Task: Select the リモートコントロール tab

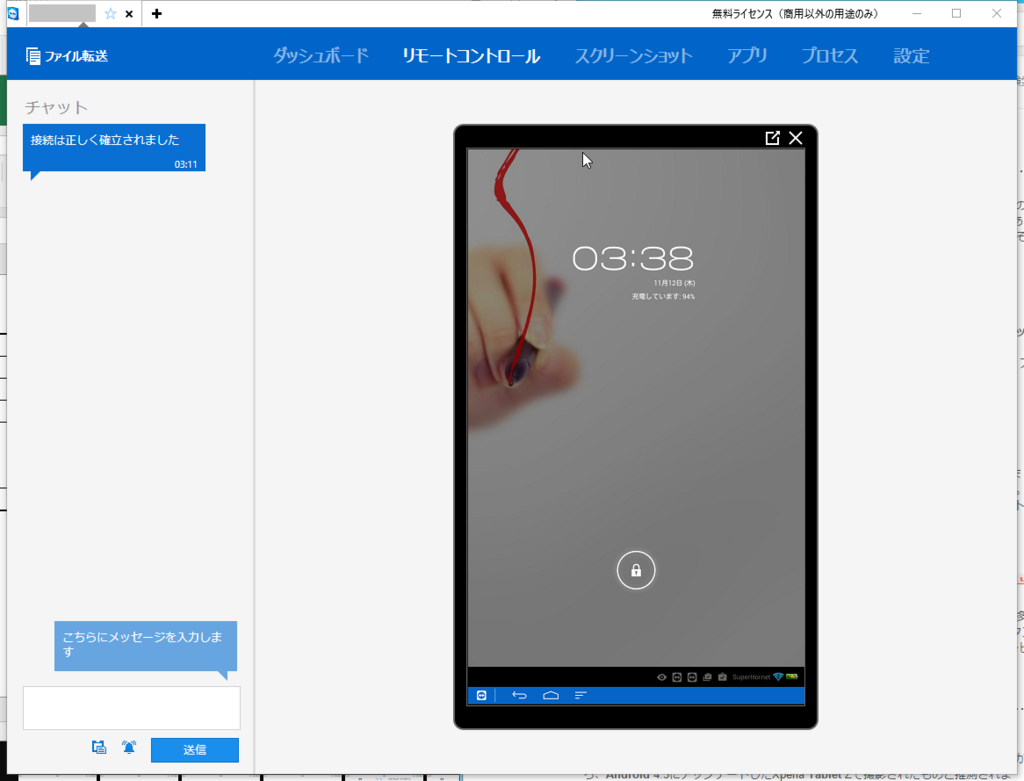Action: tap(471, 56)
